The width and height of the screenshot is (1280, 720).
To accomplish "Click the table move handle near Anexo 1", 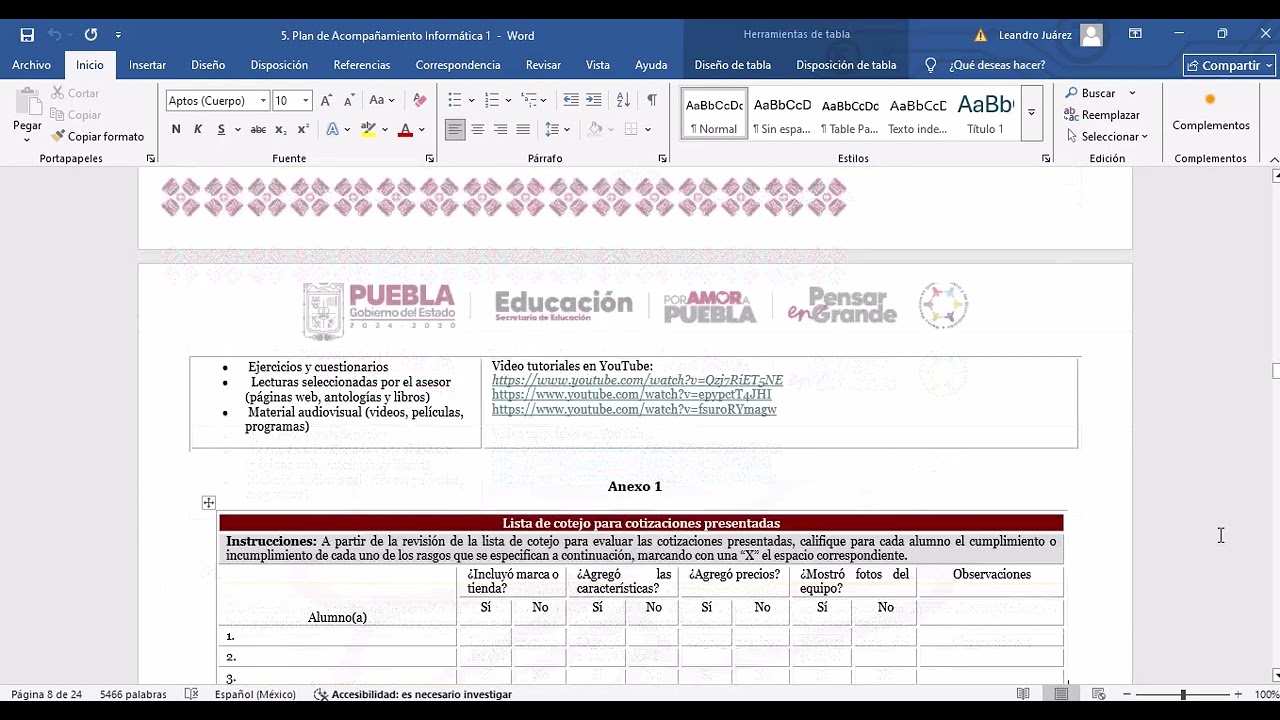I will point(208,503).
